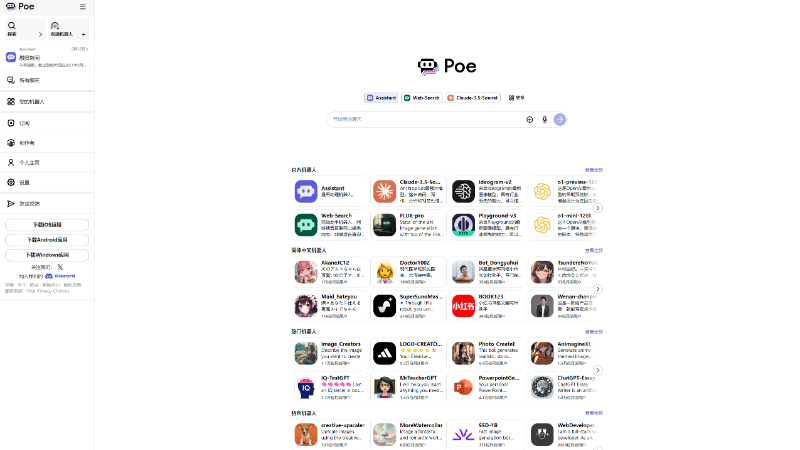Open the More bots chip with grid icon
This screenshot has width=800, height=450.
coord(516,97)
